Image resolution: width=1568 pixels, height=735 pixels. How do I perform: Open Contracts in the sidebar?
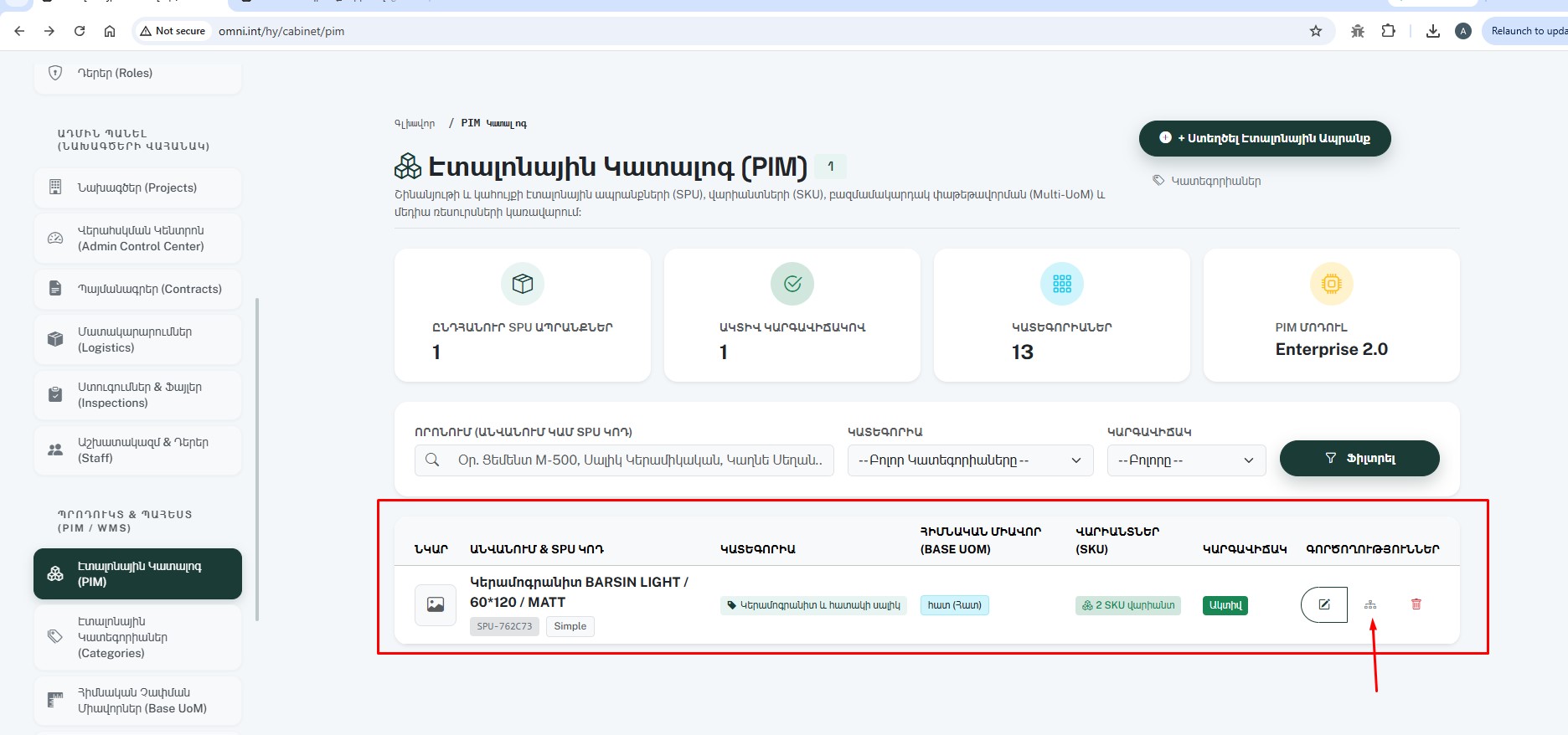138,289
